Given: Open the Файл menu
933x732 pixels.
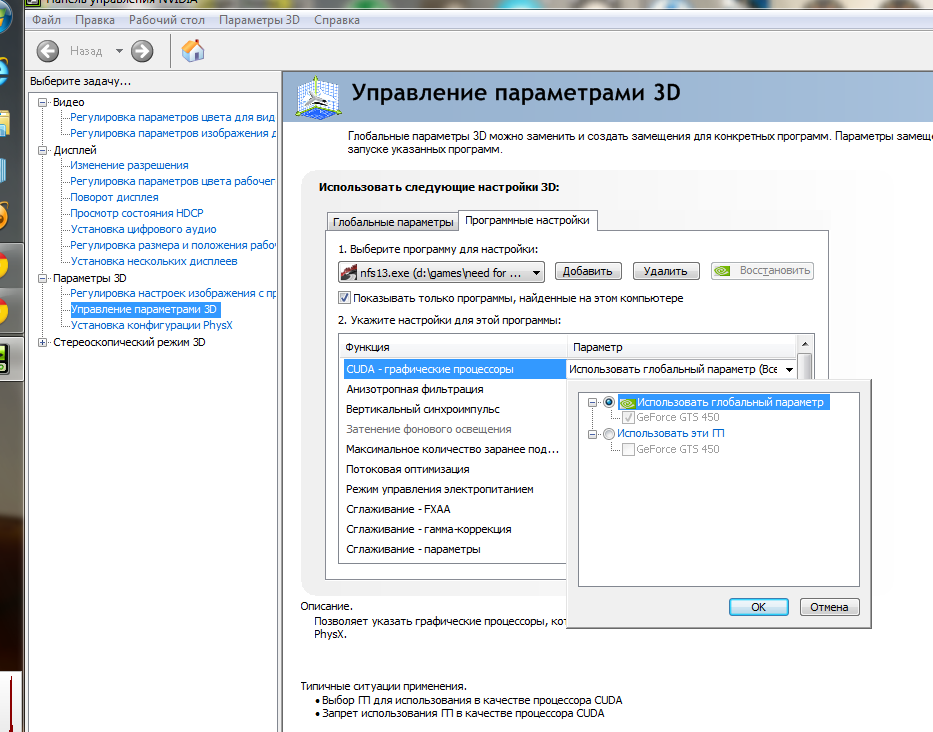Looking at the screenshot, I should 46,20.
